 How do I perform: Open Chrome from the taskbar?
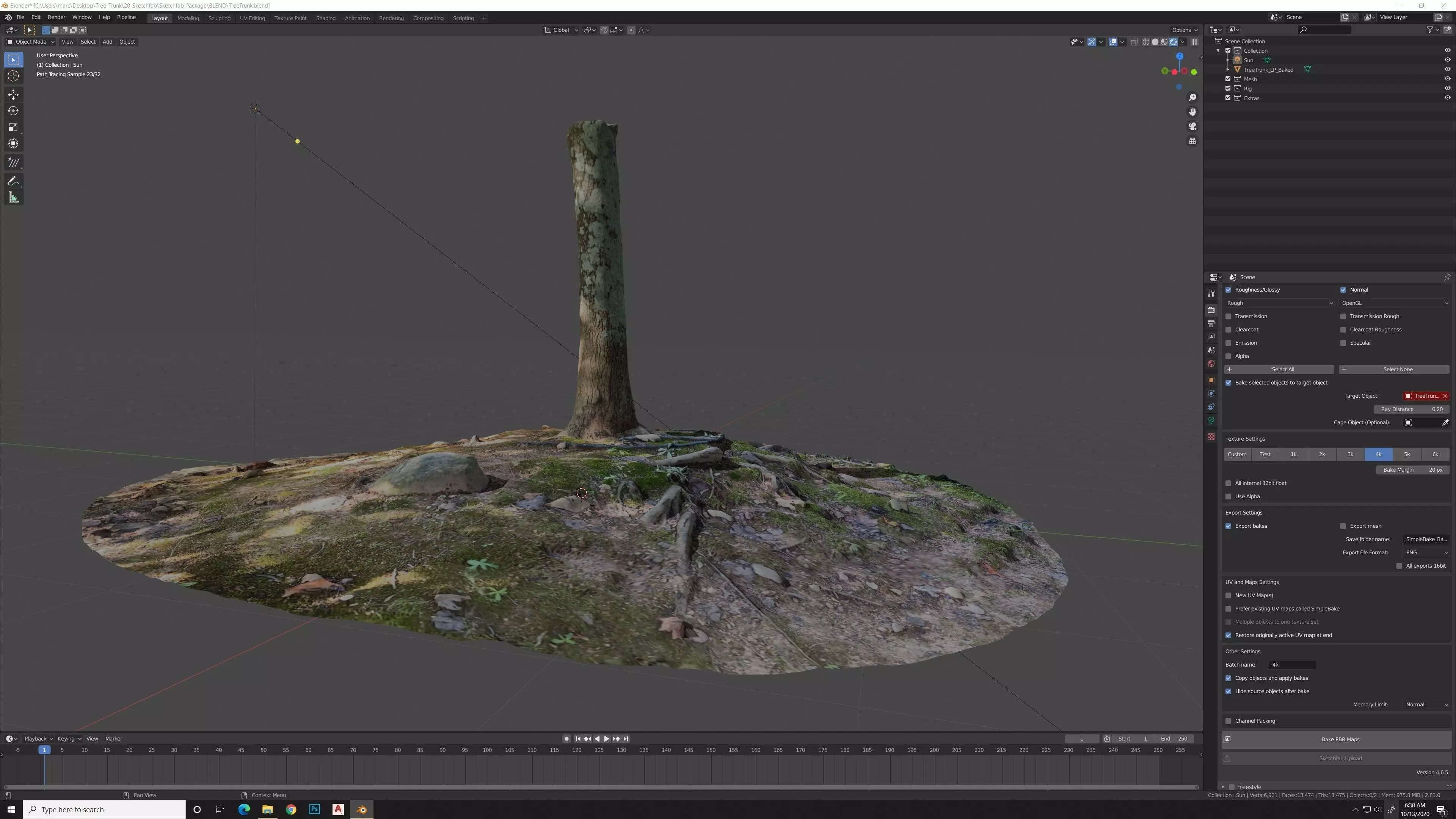pyautogui.click(x=290, y=810)
